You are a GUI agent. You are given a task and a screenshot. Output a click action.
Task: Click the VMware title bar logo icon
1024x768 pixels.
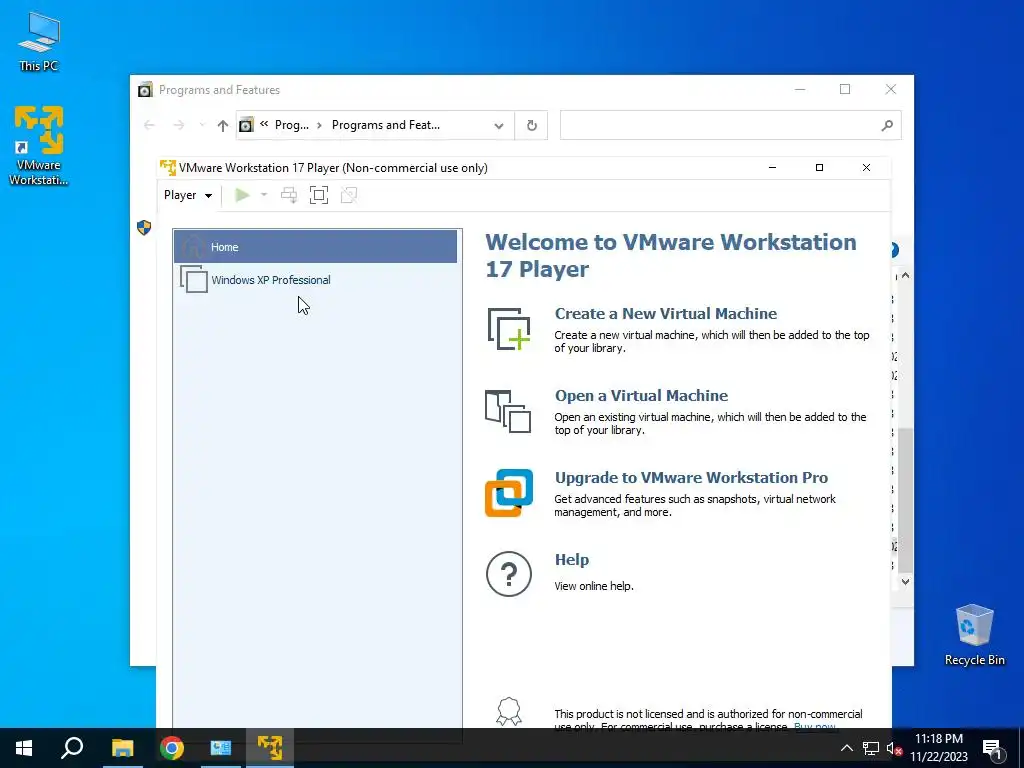tap(168, 168)
